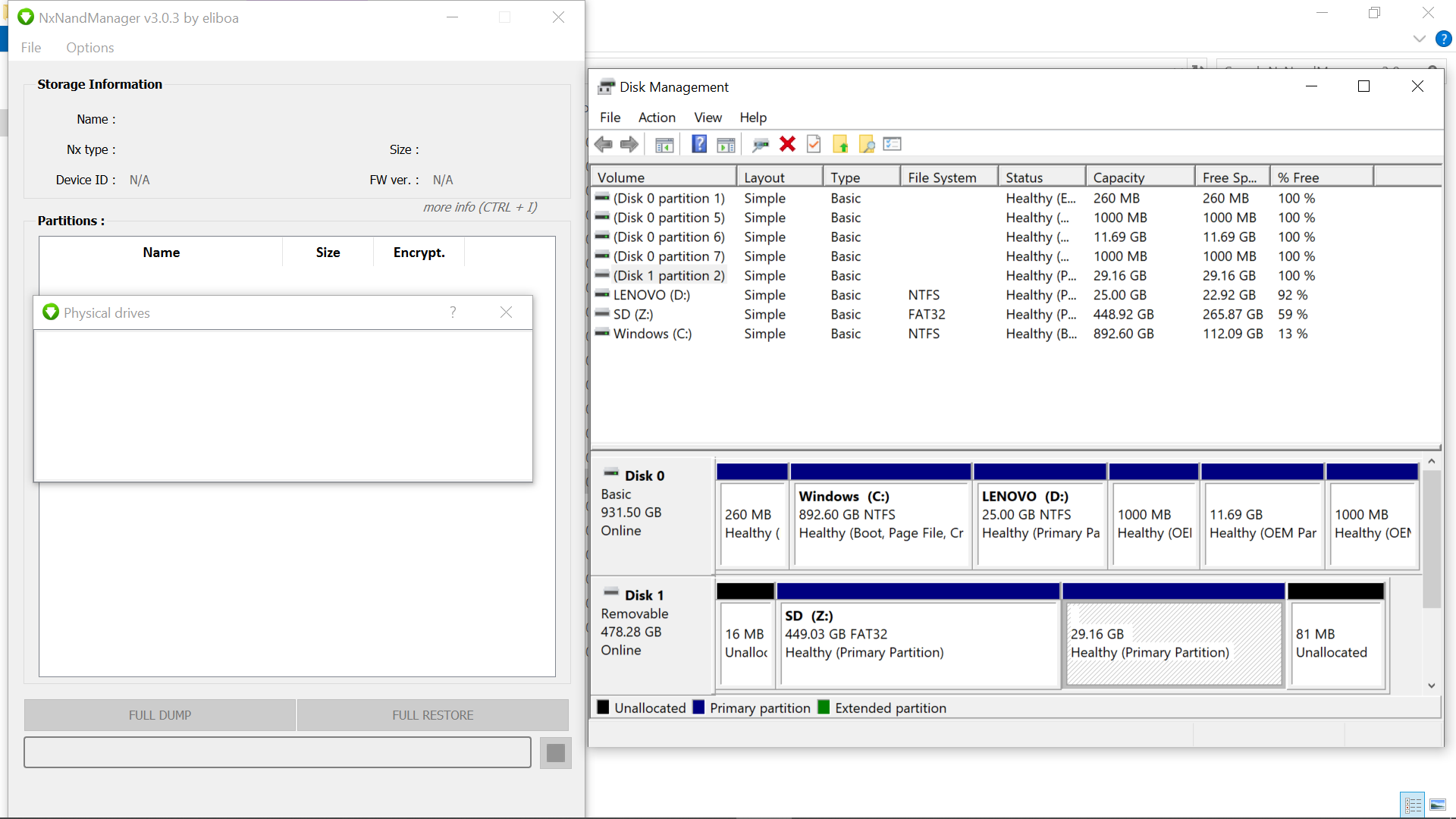This screenshot has height=819, width=1456.
Task: Click the back navigation arrow in Disk Management
Action: (x=604, y=144)
